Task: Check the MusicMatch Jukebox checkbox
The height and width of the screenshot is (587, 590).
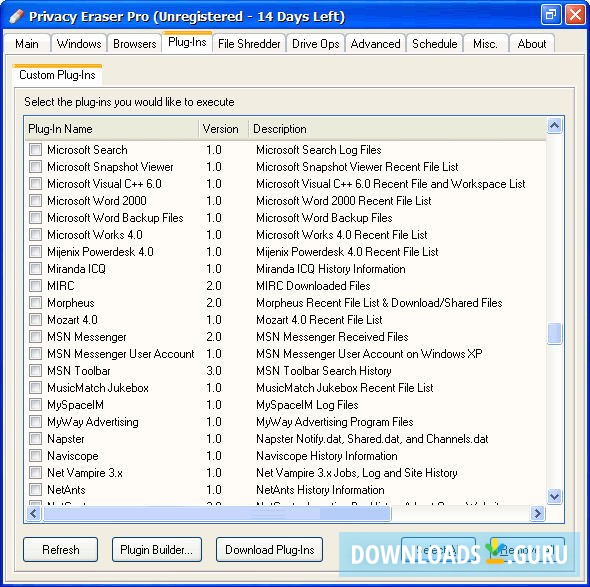Action: click(x=35, y=388)
